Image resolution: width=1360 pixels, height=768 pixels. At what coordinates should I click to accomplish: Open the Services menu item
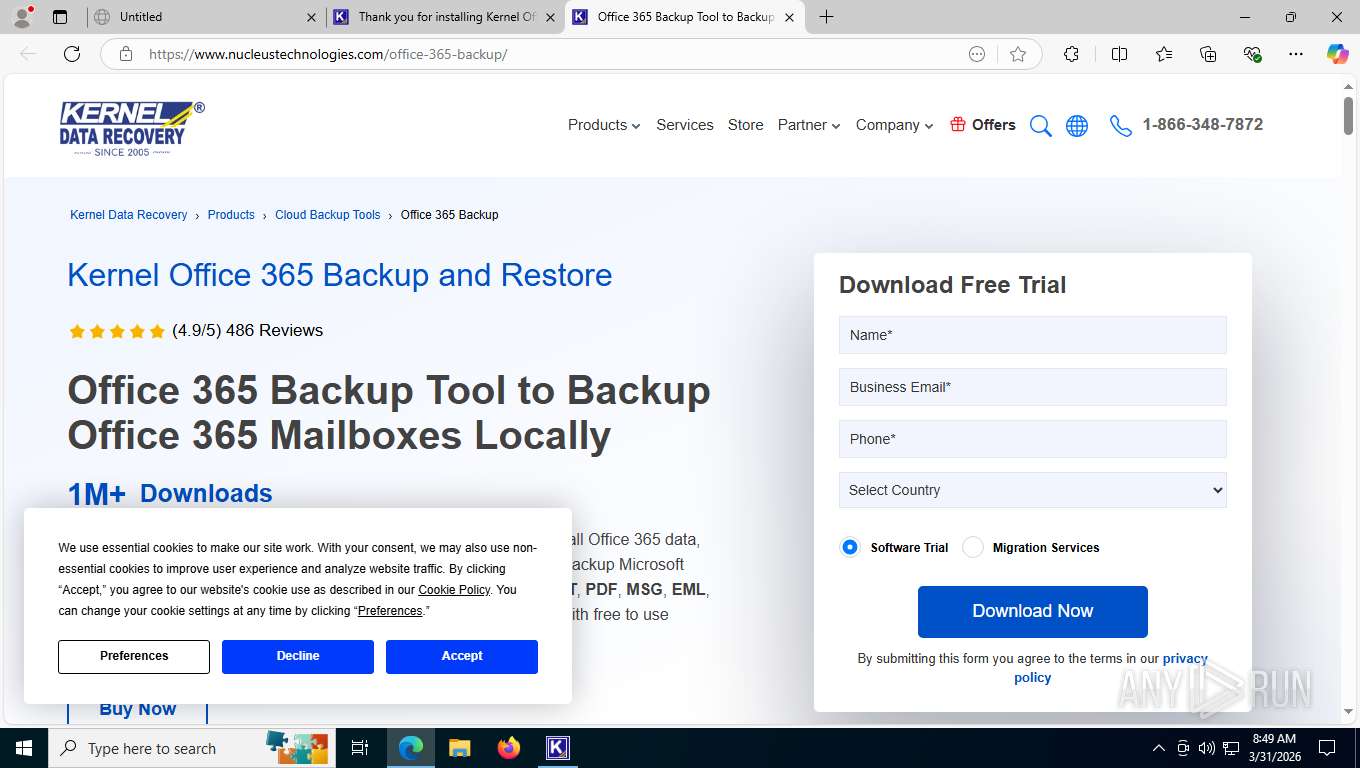pos(685,125)
